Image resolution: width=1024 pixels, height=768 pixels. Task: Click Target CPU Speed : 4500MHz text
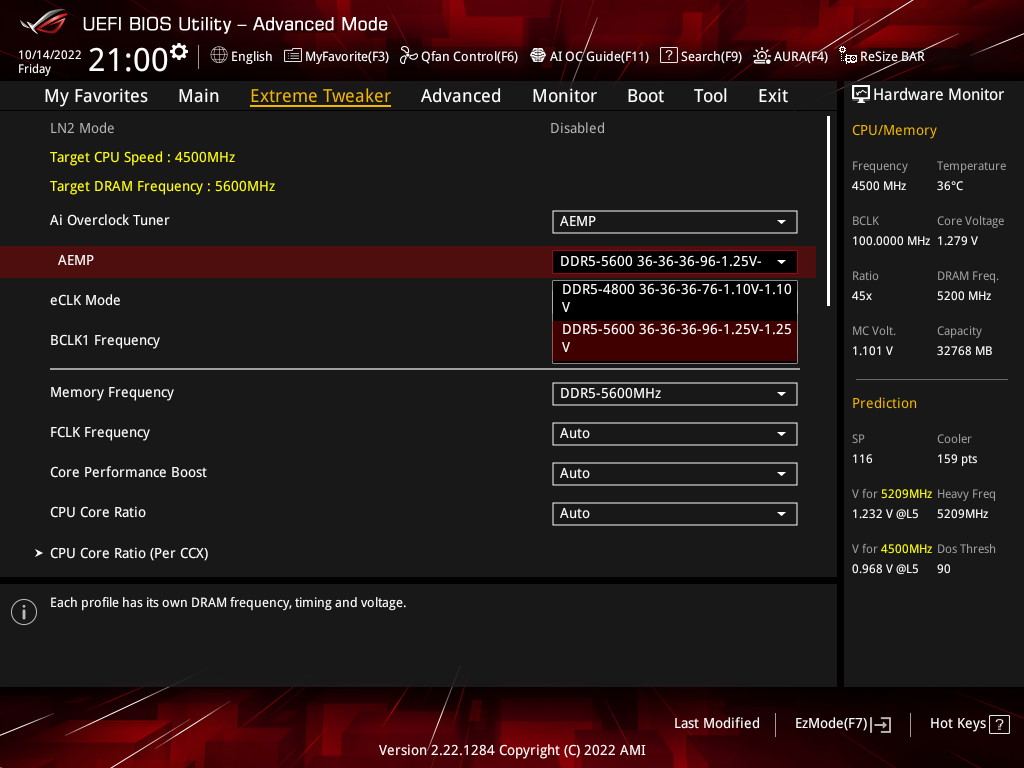tap(142, 157)
